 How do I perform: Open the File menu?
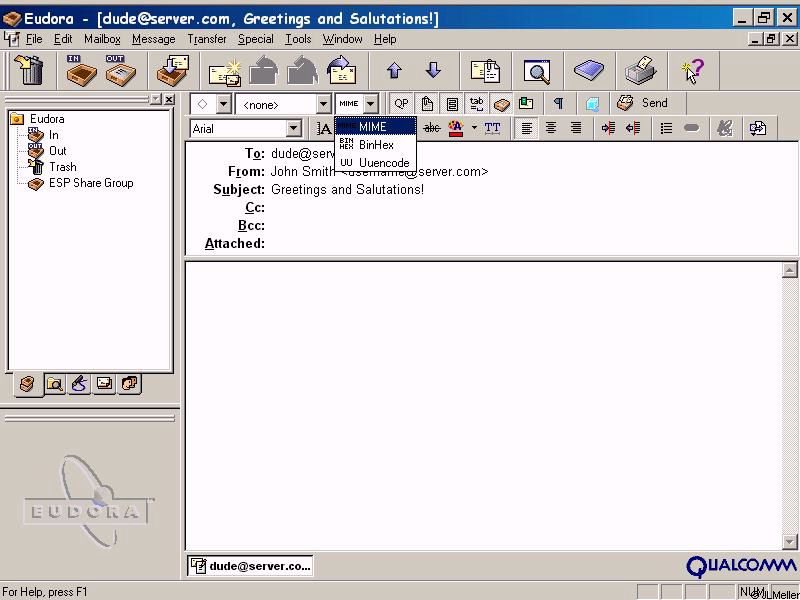(x=34, y=39)
